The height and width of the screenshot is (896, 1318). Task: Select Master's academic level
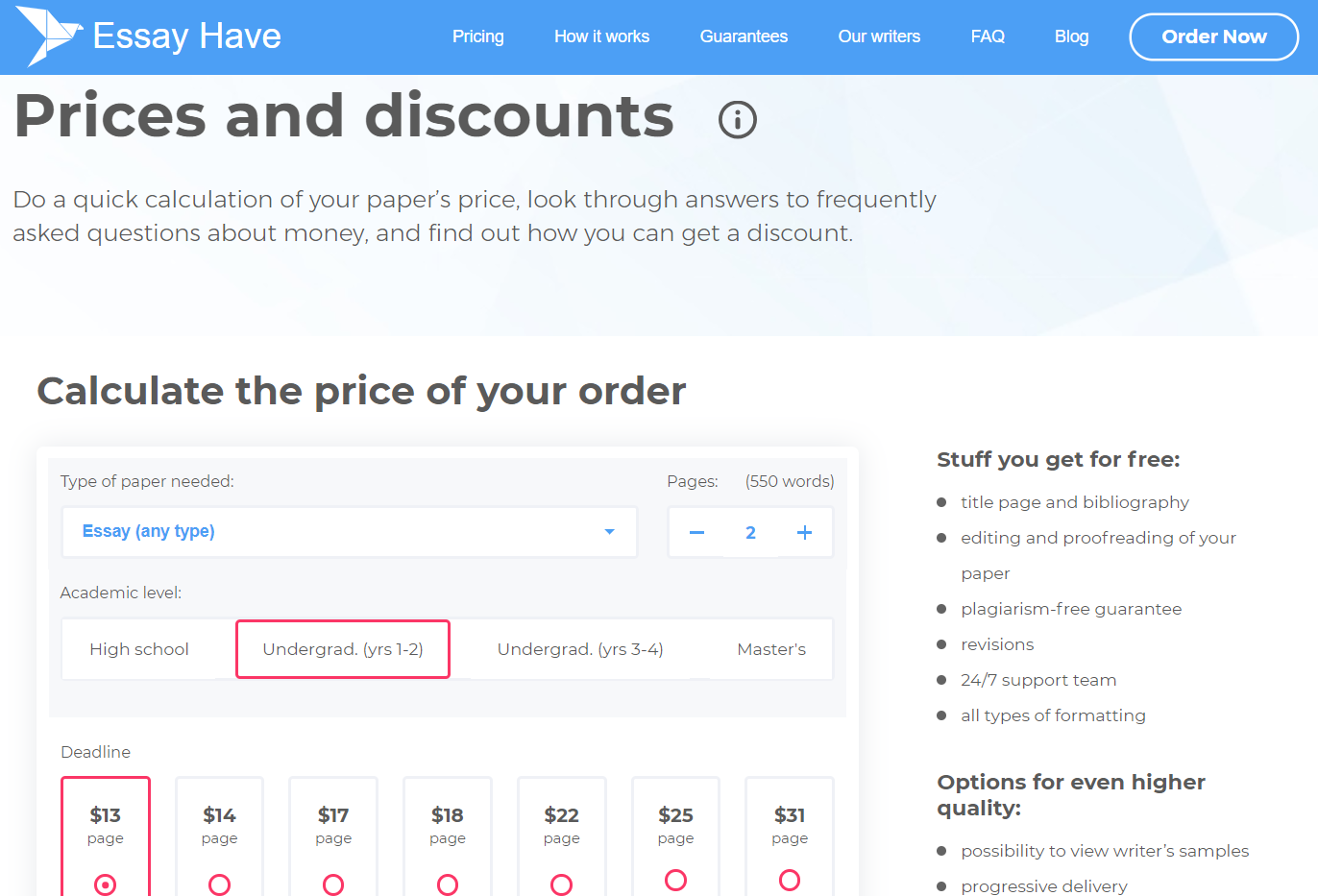(x=771, y=649)
